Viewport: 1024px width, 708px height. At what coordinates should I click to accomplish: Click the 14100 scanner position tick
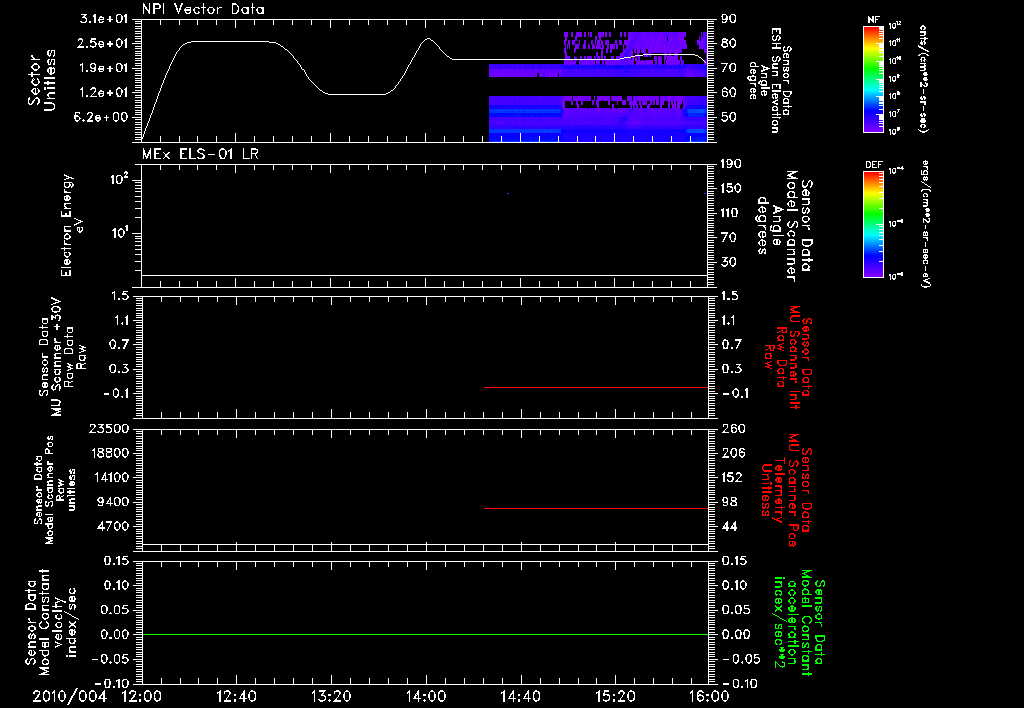pyautogui.click(x=108, y=477)
